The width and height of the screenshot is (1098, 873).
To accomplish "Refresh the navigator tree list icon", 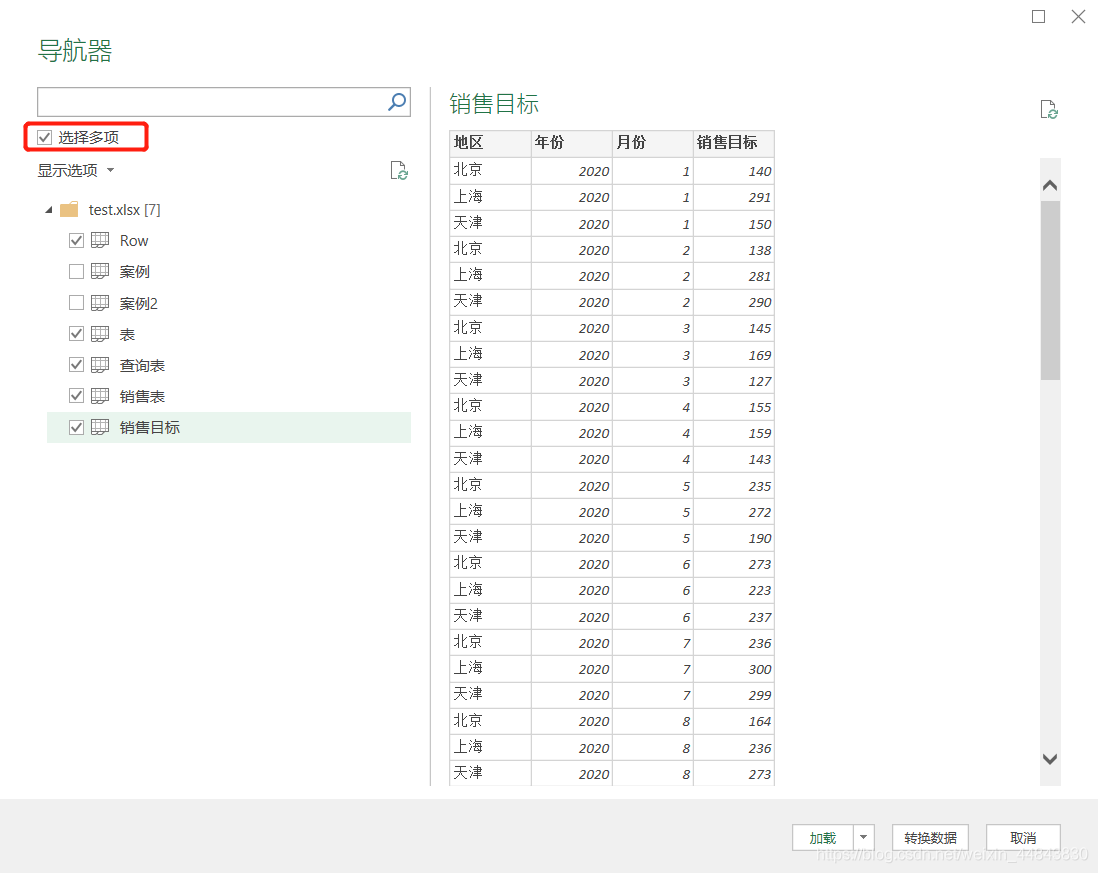I will pos(399,171).
